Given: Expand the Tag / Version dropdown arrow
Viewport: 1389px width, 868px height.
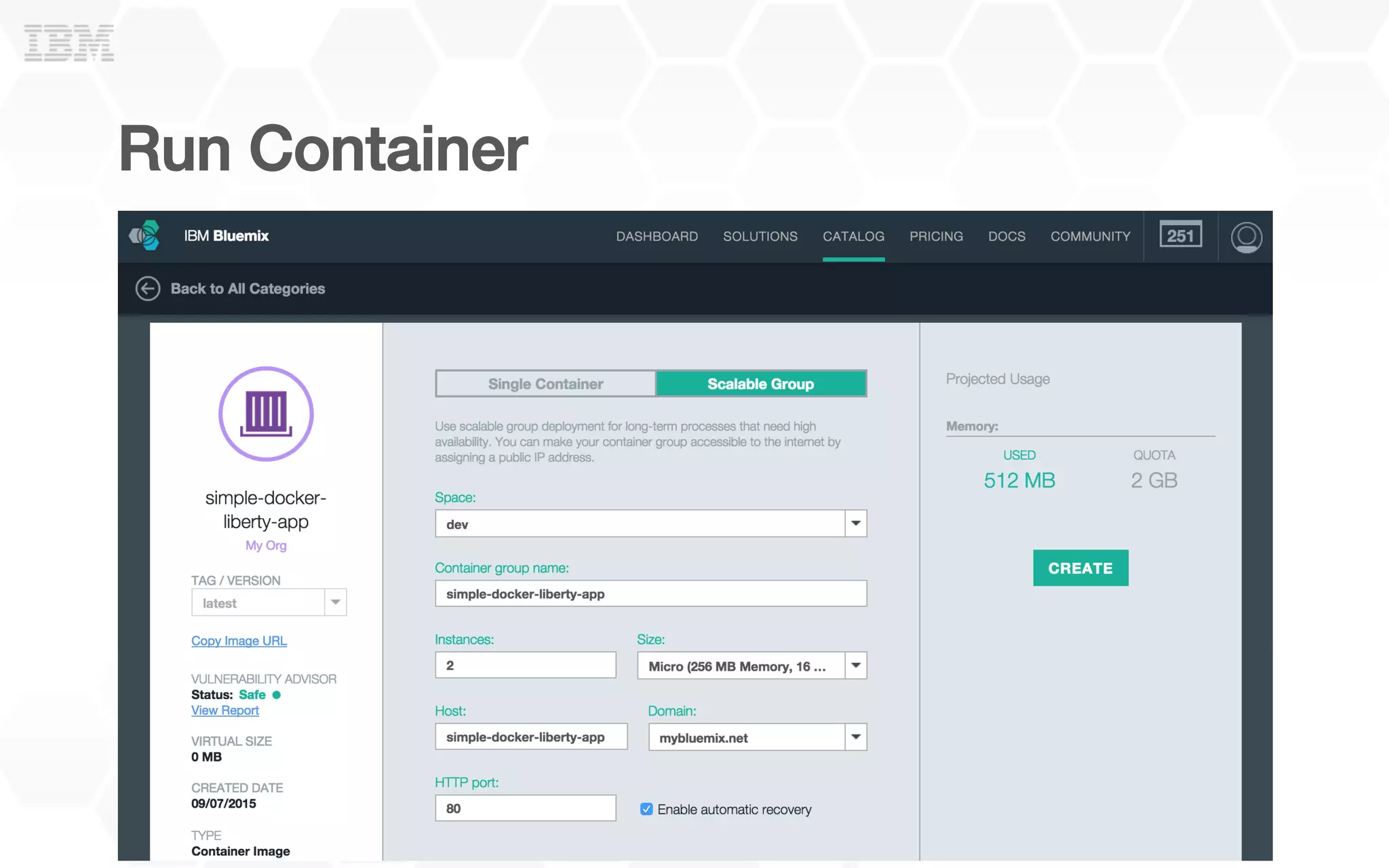Looking at the screenshot, I should 336,602.
